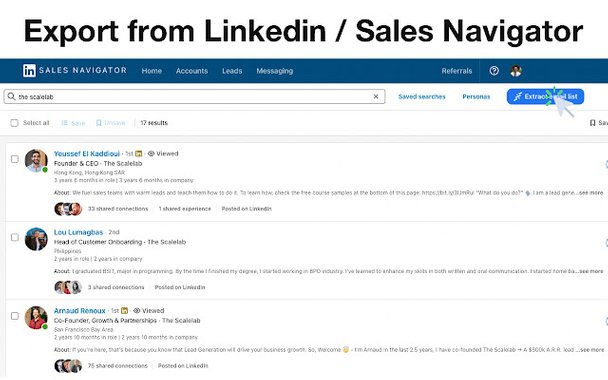The height and width of the screenshot is (380, 608).
Task: Click the search magnifier icon
Action: [x=12, y=96]
